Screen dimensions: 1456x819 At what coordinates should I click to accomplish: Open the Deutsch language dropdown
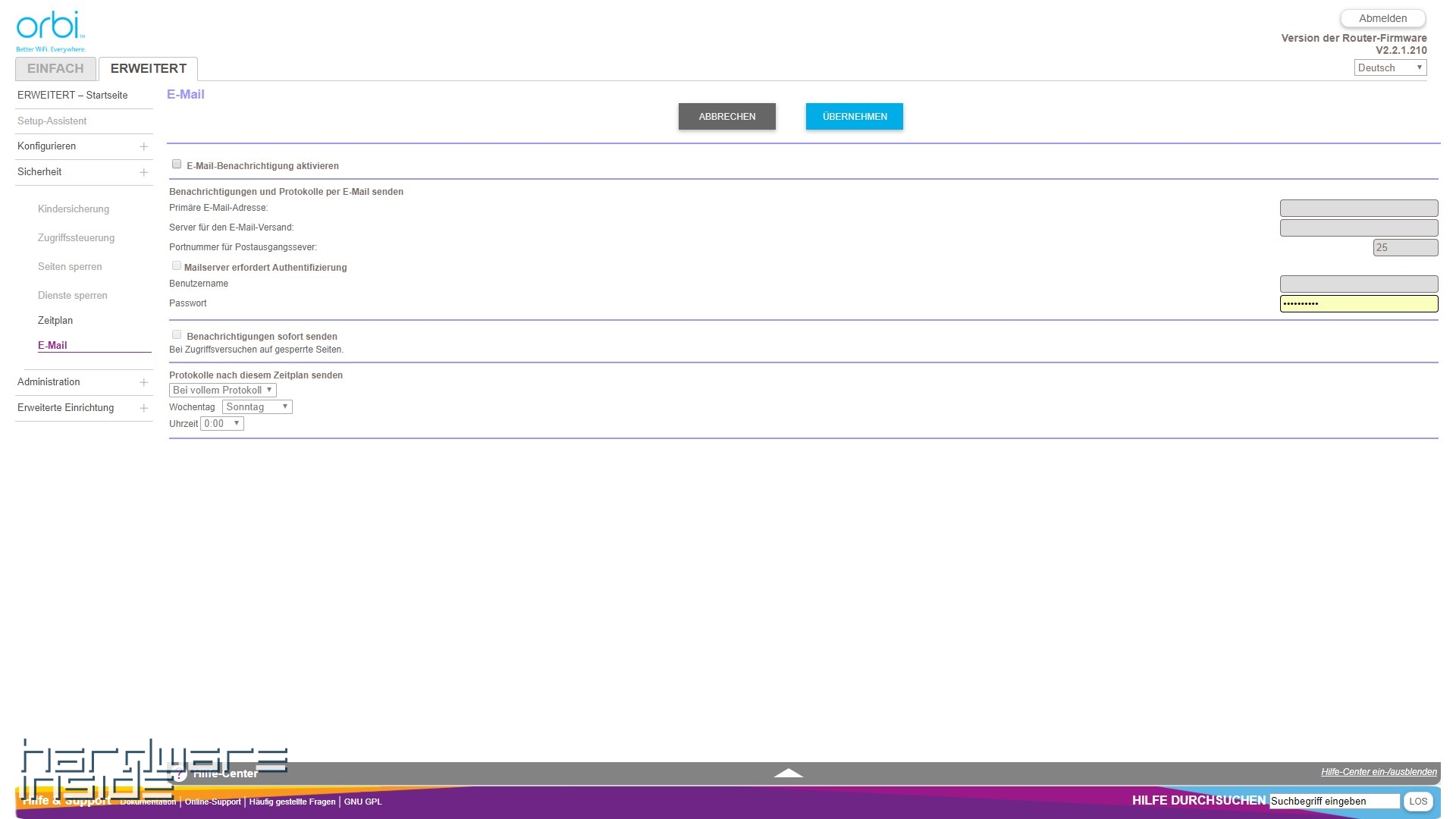point(1390,67)
